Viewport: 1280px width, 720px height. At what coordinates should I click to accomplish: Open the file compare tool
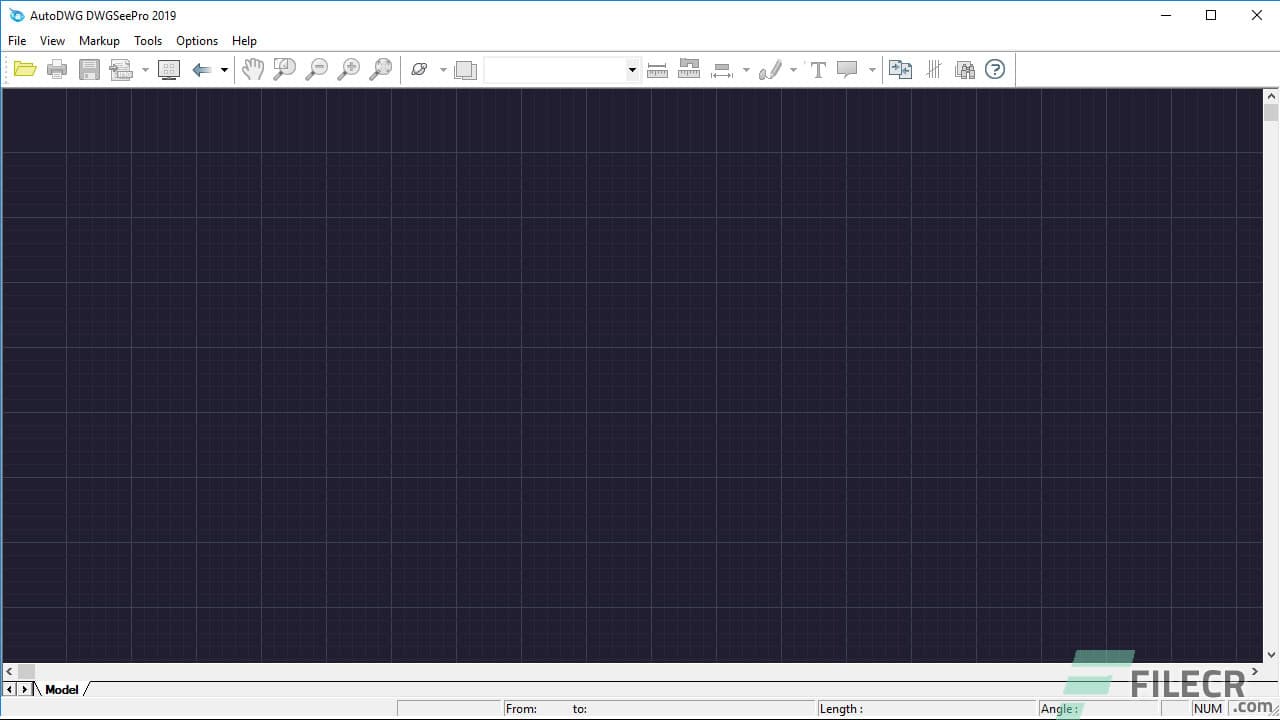tap(899, 69)
